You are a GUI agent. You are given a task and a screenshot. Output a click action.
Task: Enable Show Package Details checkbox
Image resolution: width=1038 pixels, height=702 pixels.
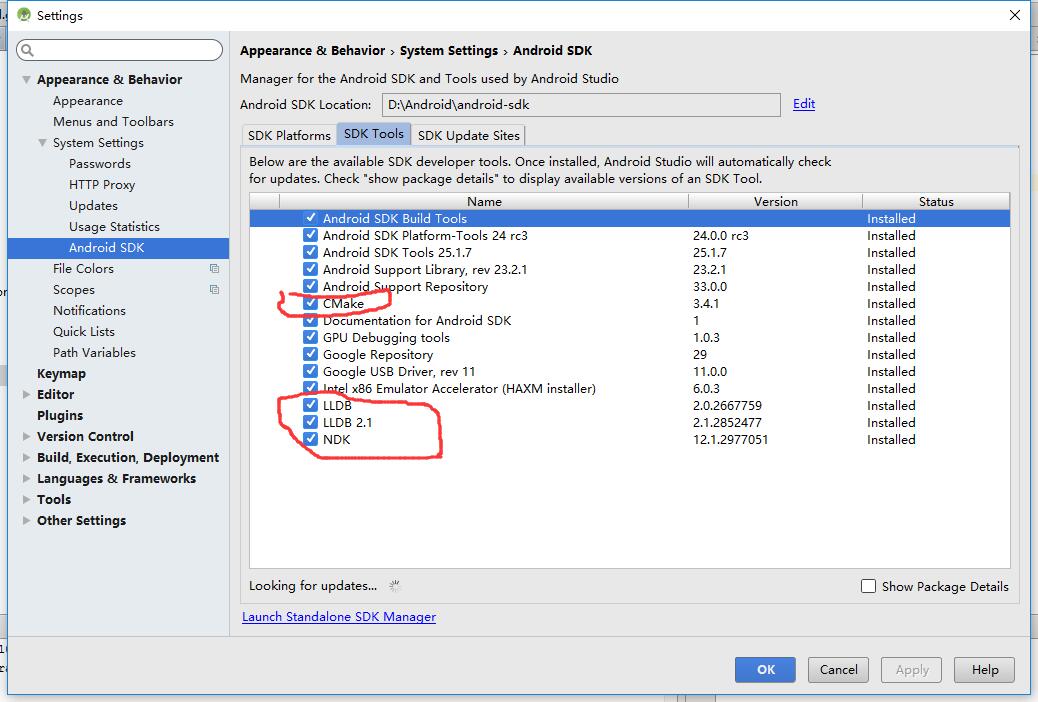(x=869, y=586)
